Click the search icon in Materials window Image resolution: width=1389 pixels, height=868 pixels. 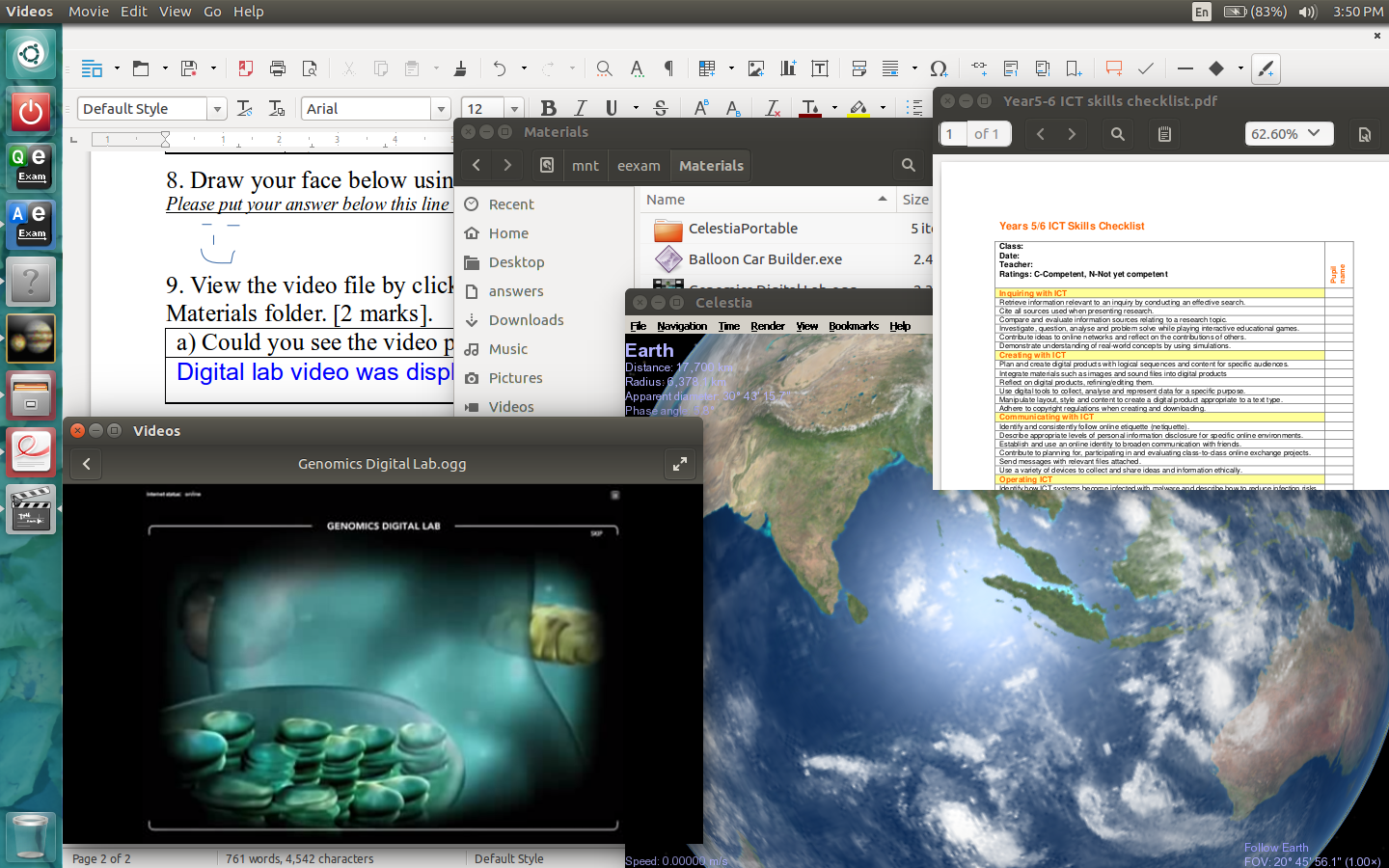coord(908,165)
